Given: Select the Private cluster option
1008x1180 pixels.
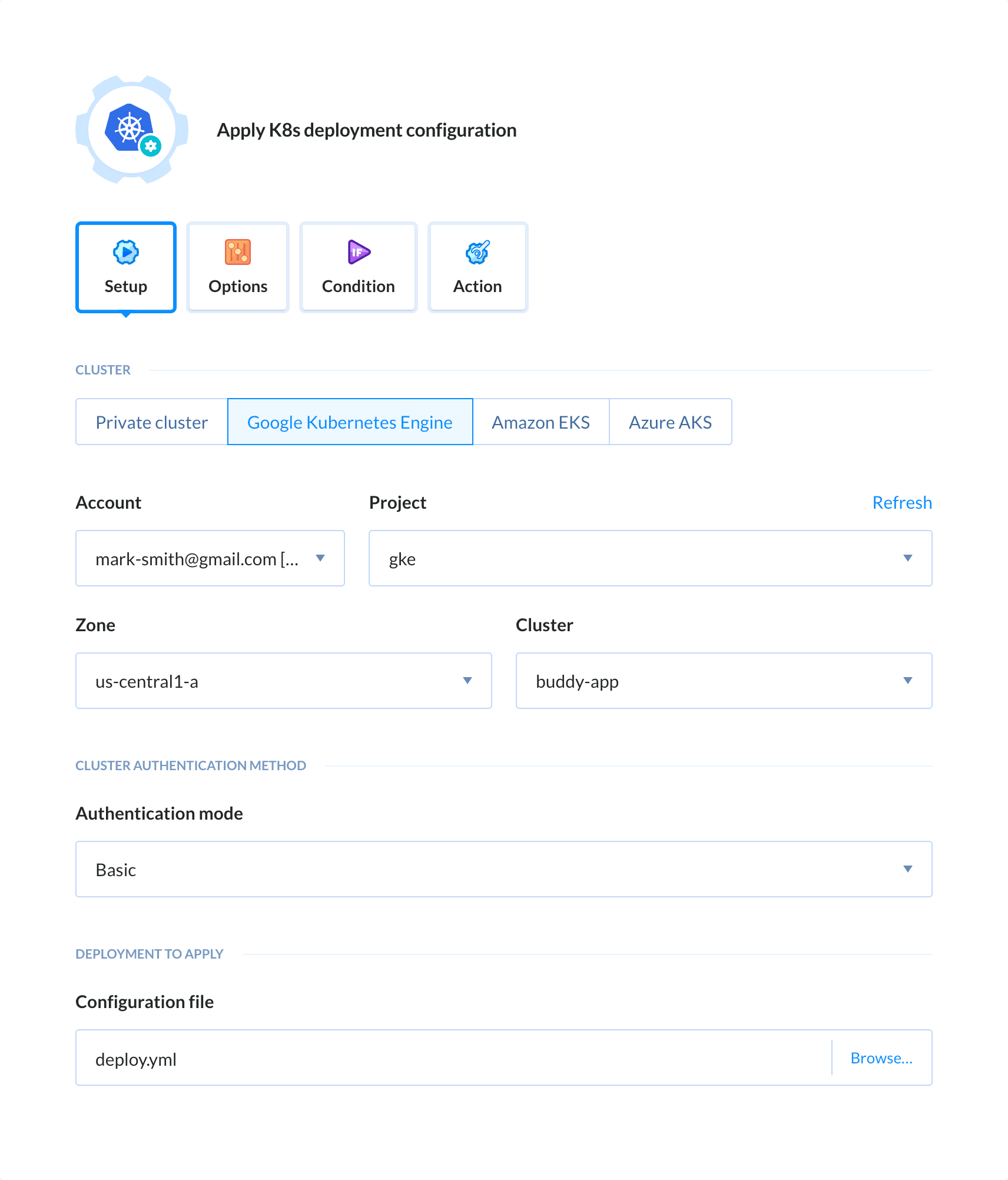Looking at the screenshot, I should click(x=151, y=422).
